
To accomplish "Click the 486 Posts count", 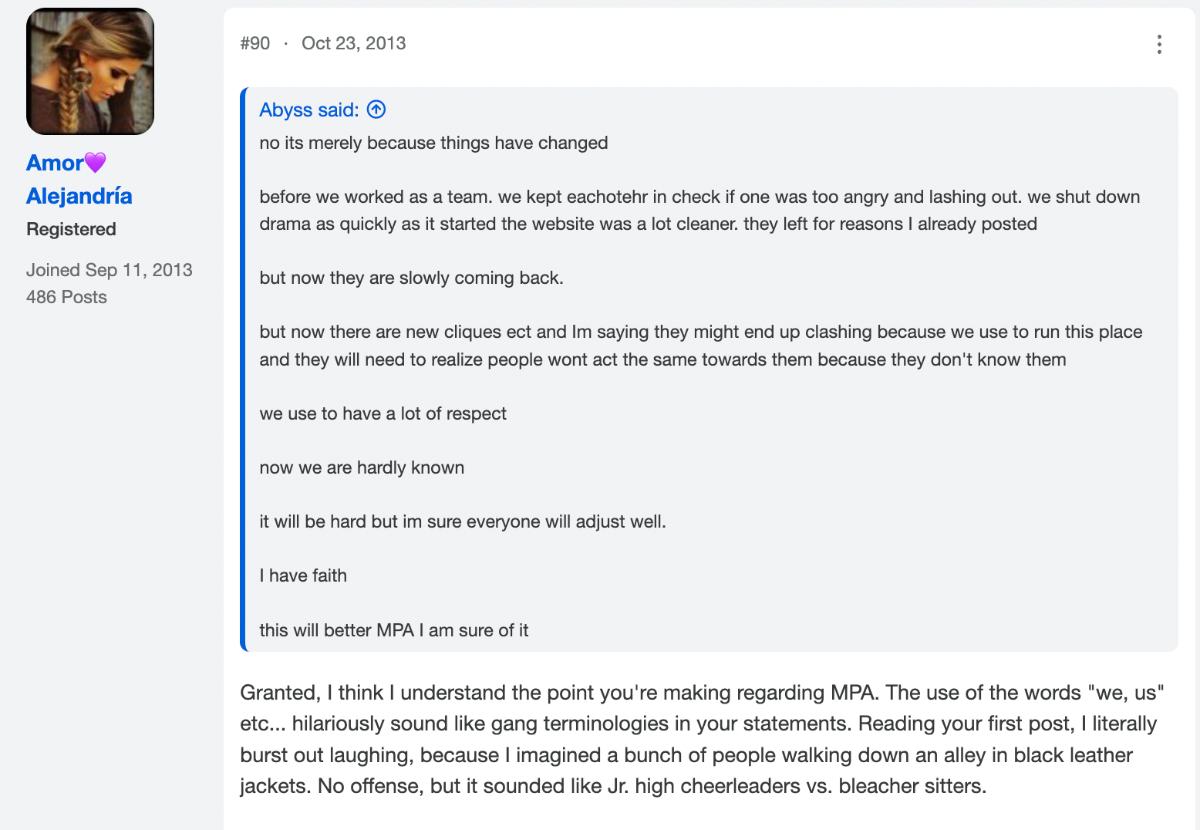I will 66,297.
